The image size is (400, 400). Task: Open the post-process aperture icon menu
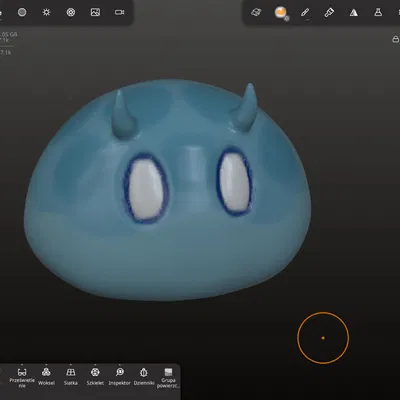[71, 12]
